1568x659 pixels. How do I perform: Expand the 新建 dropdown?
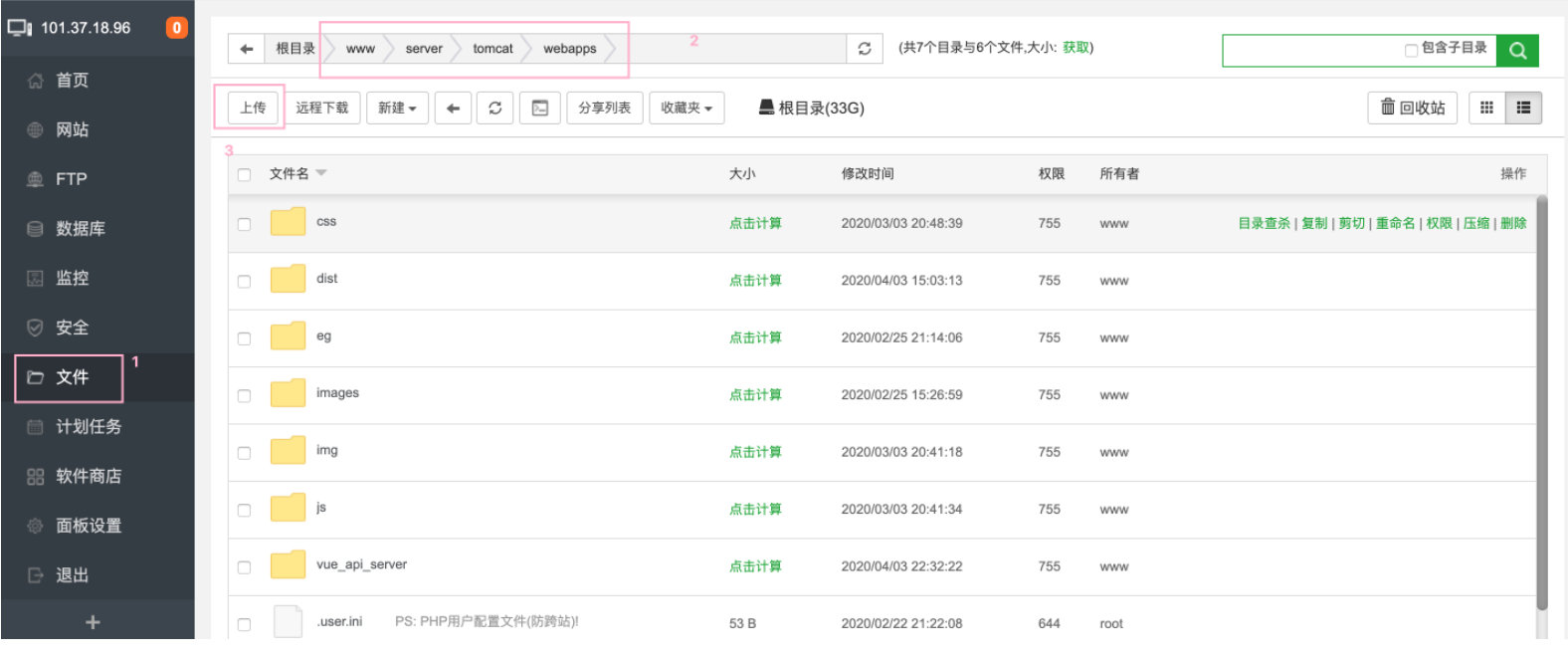coord(397,108)
